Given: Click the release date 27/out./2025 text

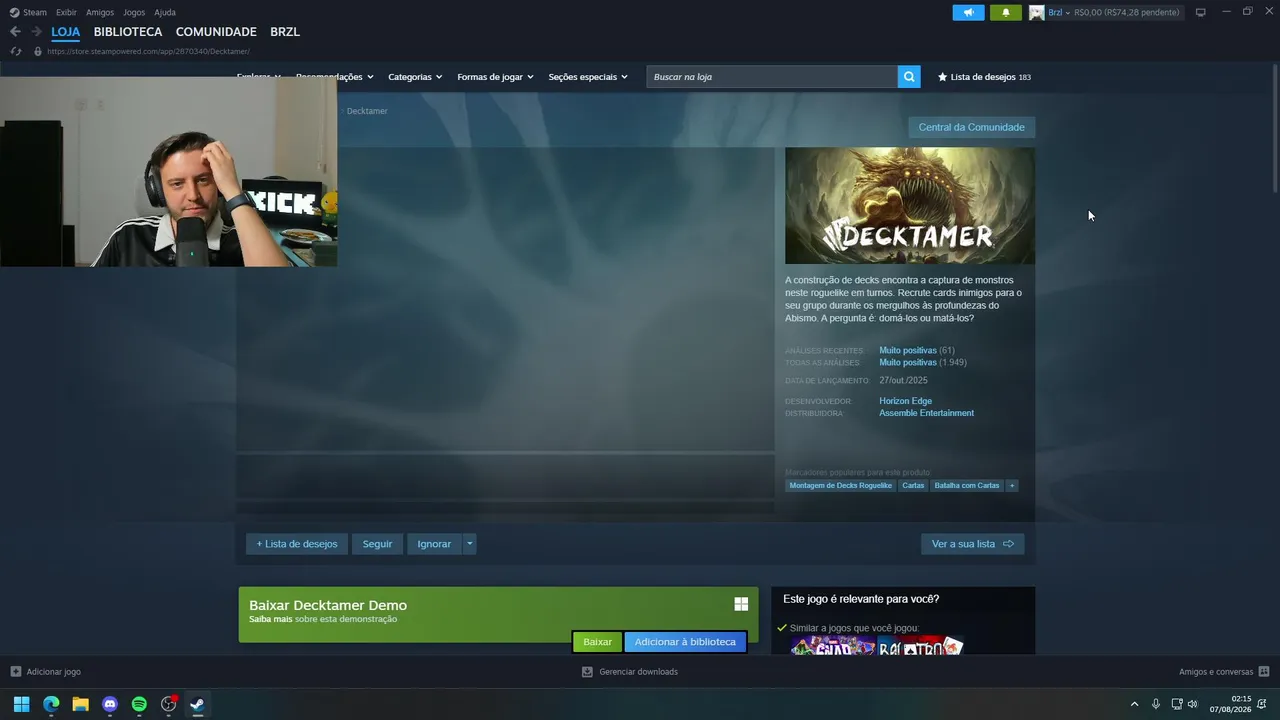Looking at the screenshot, I should tap(904, 381).
